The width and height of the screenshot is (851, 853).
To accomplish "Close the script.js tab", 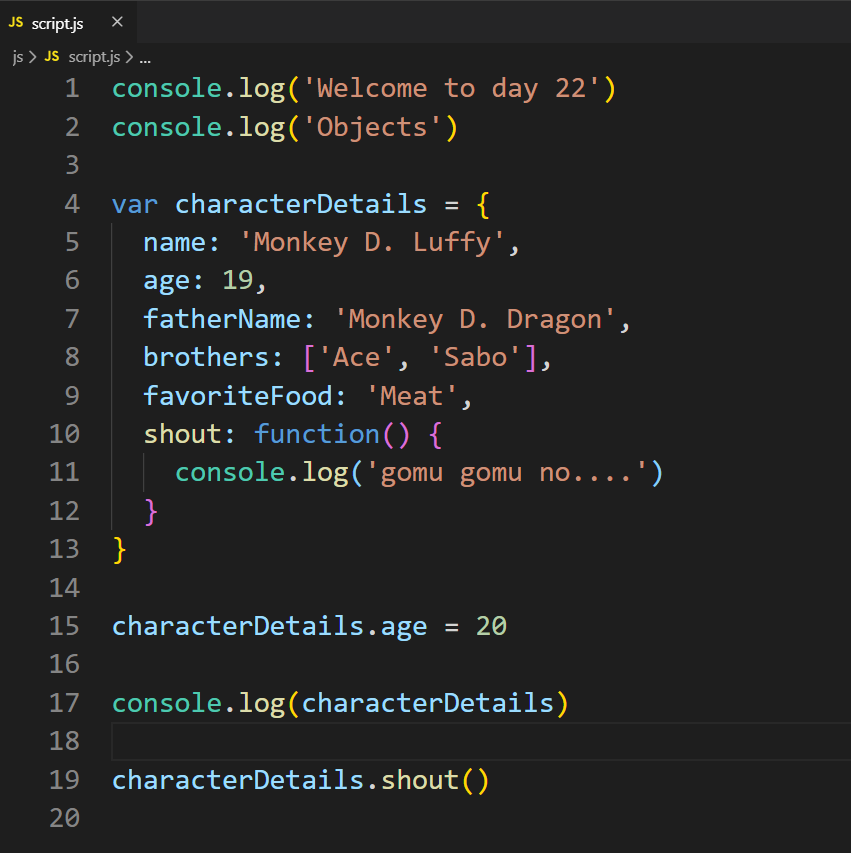I will click(117, 22).
